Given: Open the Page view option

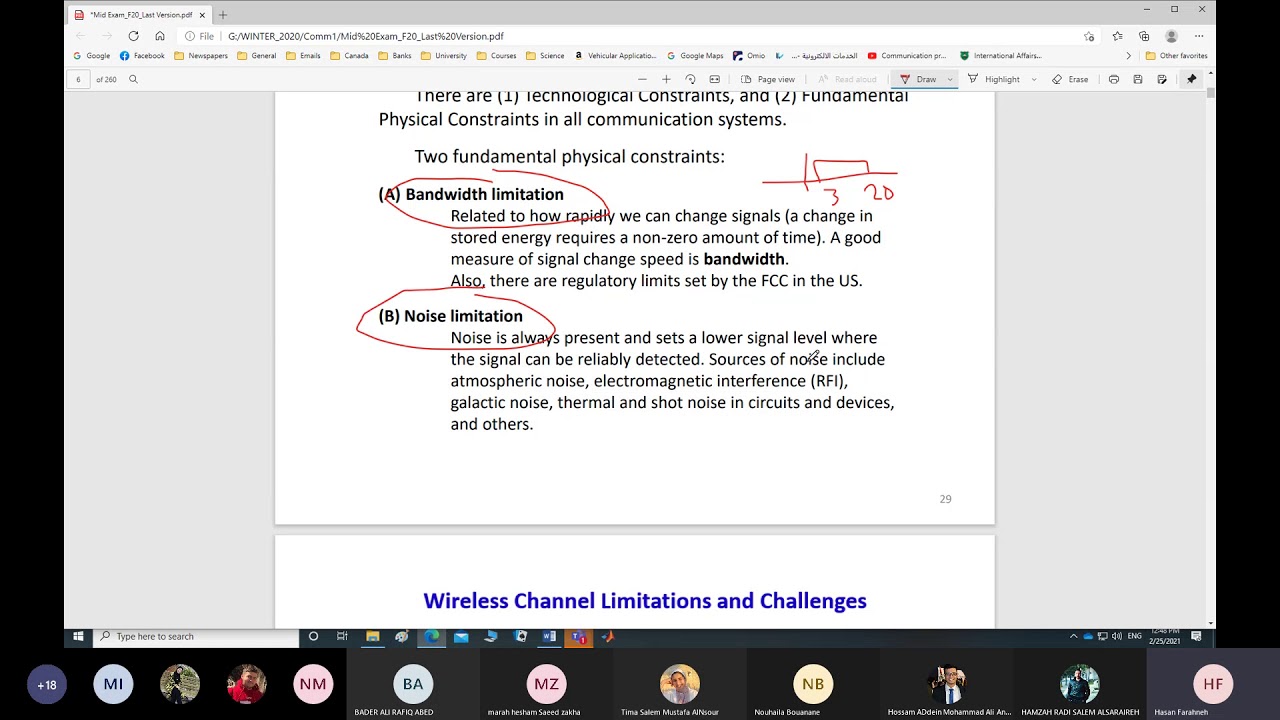Looking at the screenshot, I should click(768, 79).
